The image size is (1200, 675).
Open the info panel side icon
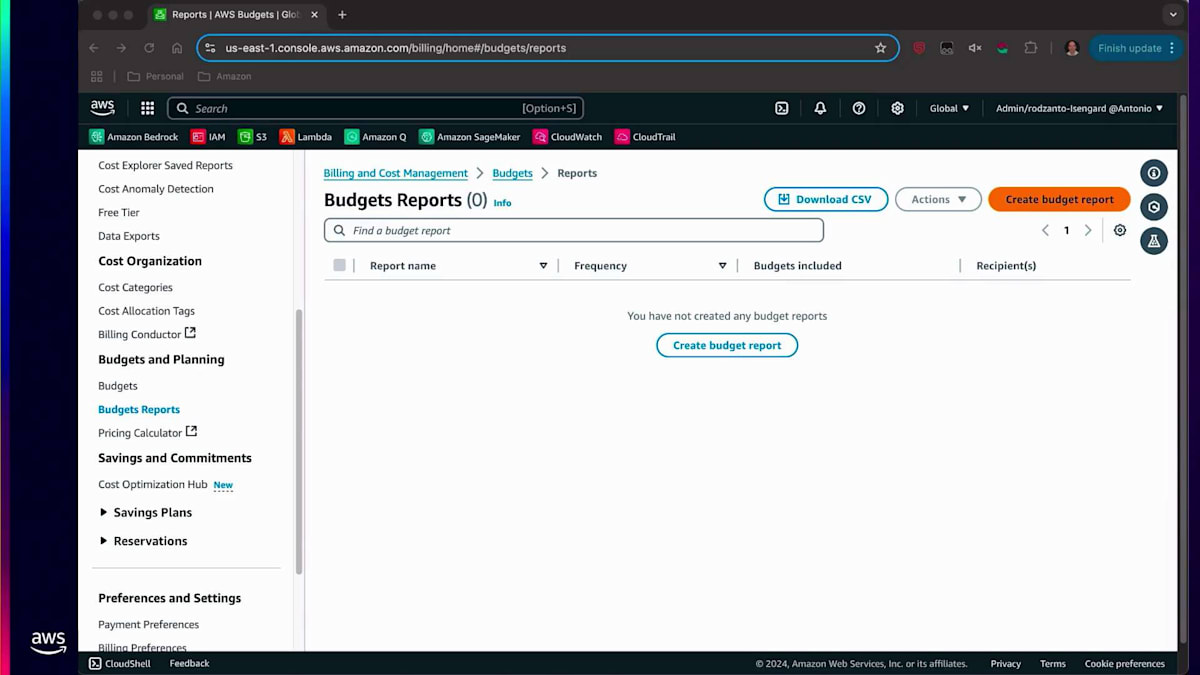[x=1154, y=173]
